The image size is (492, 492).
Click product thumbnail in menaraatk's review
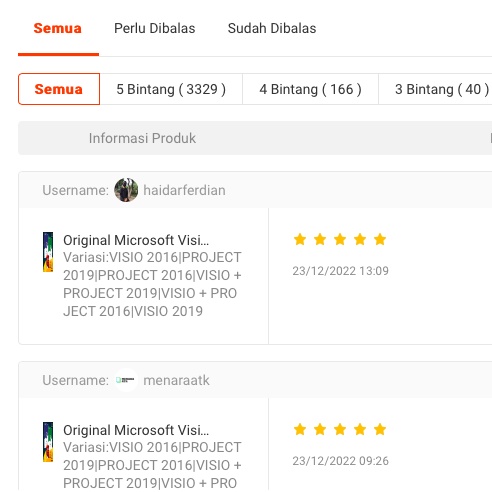coord(48,442)
